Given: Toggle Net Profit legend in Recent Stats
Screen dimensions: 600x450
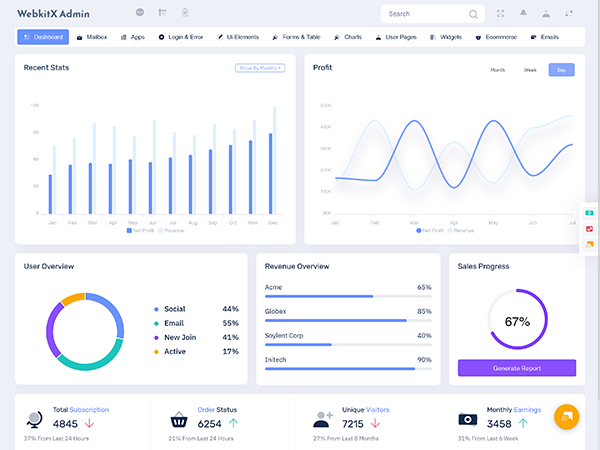Looking at the screenshot, I should click(x=141, y=230).
